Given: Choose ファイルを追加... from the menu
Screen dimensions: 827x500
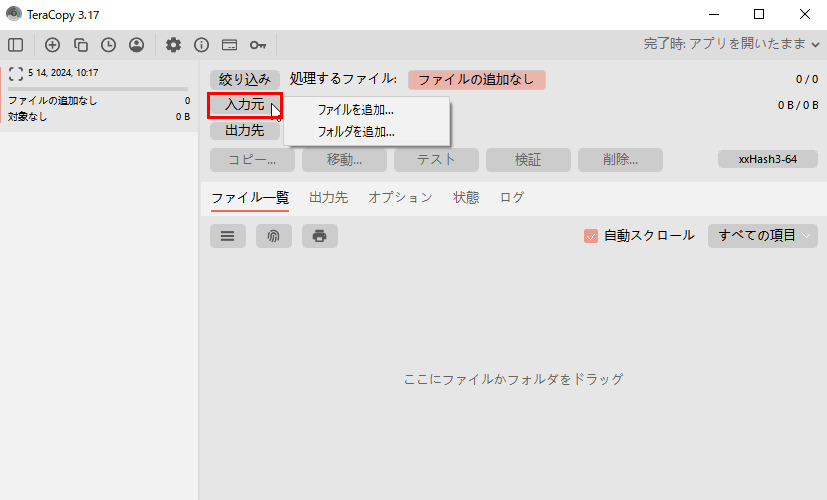Looking at the screenshot, I should click(367, 110).
